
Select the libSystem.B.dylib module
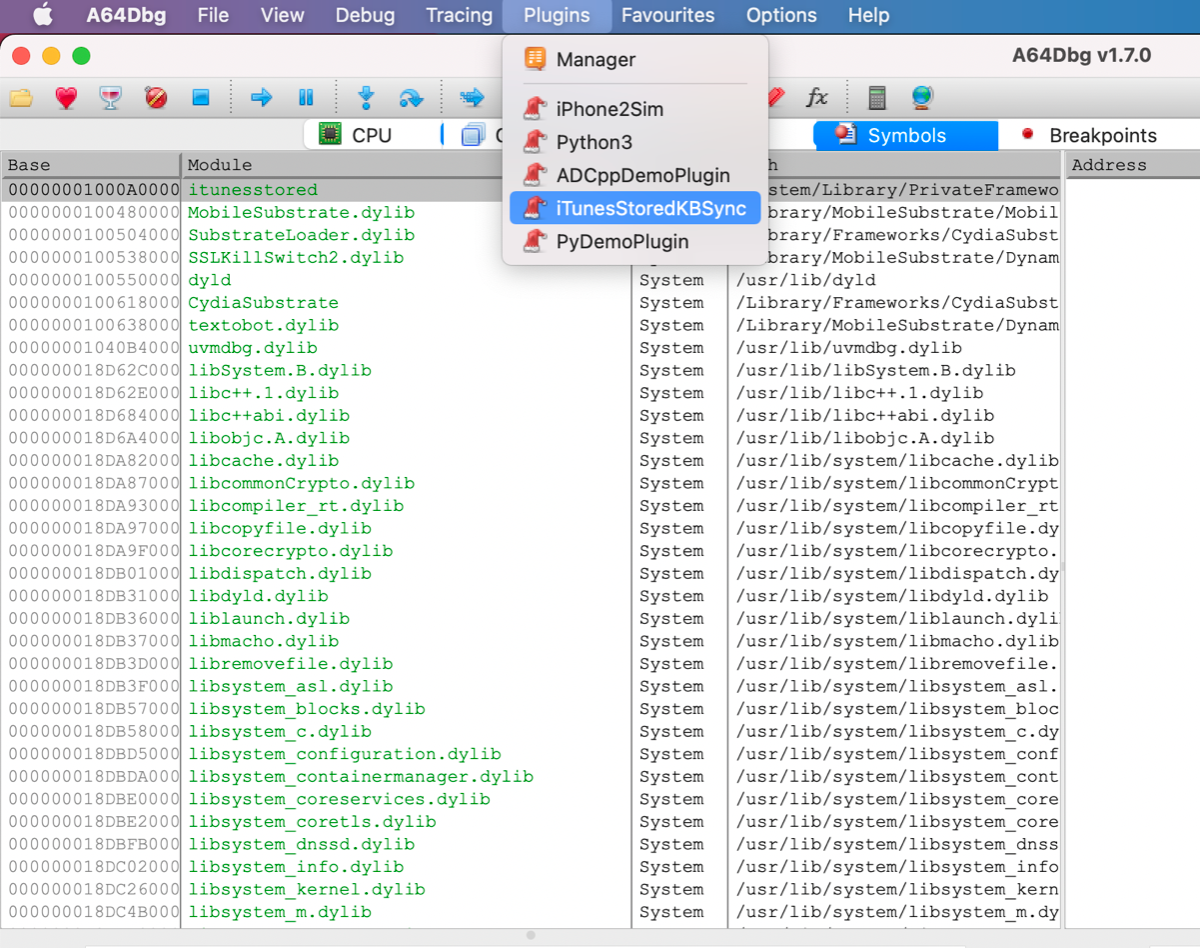pyautogui.click(x=280, y=370)
